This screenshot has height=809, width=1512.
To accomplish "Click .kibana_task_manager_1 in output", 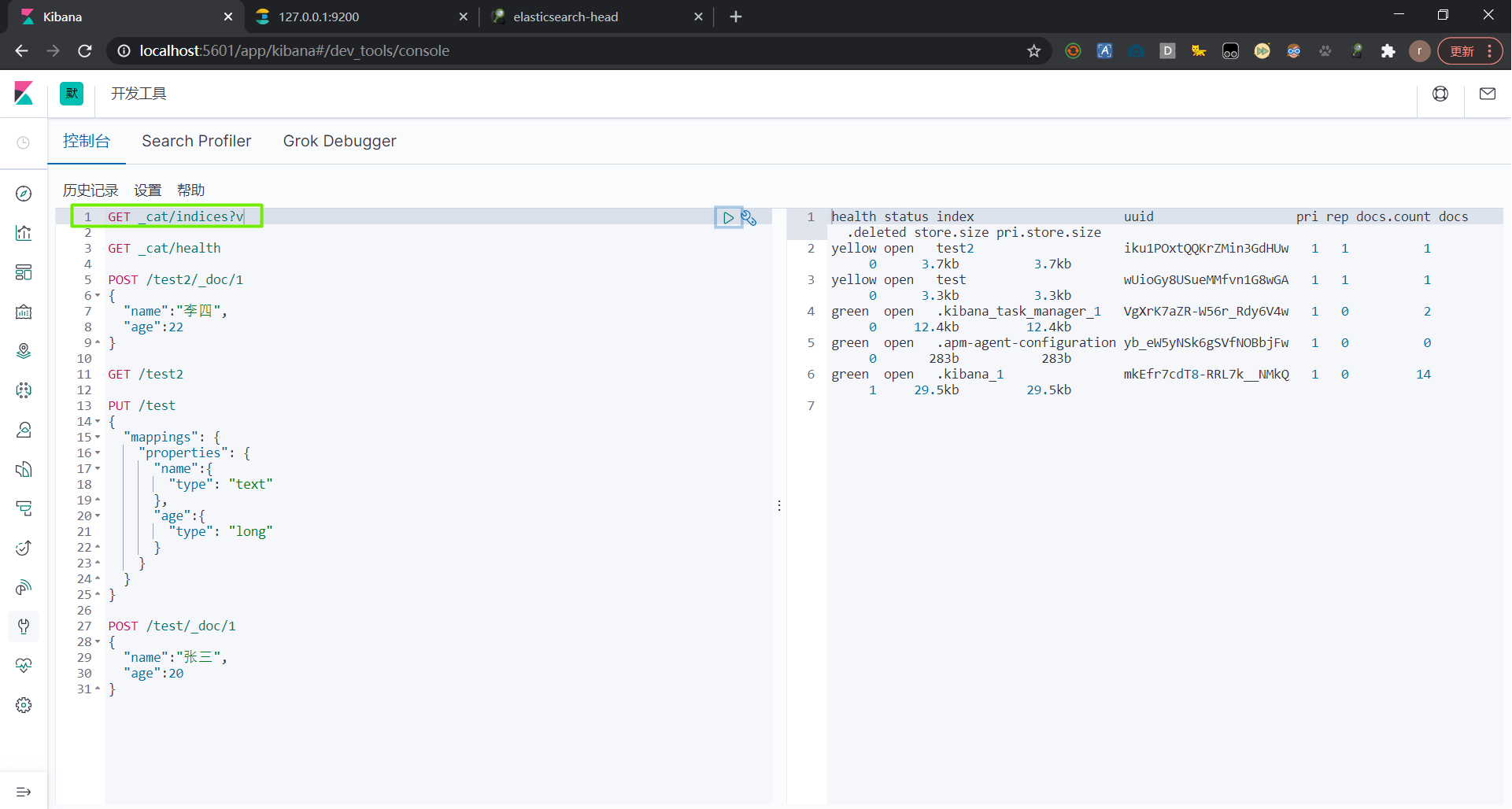I will coord(1019,312).
